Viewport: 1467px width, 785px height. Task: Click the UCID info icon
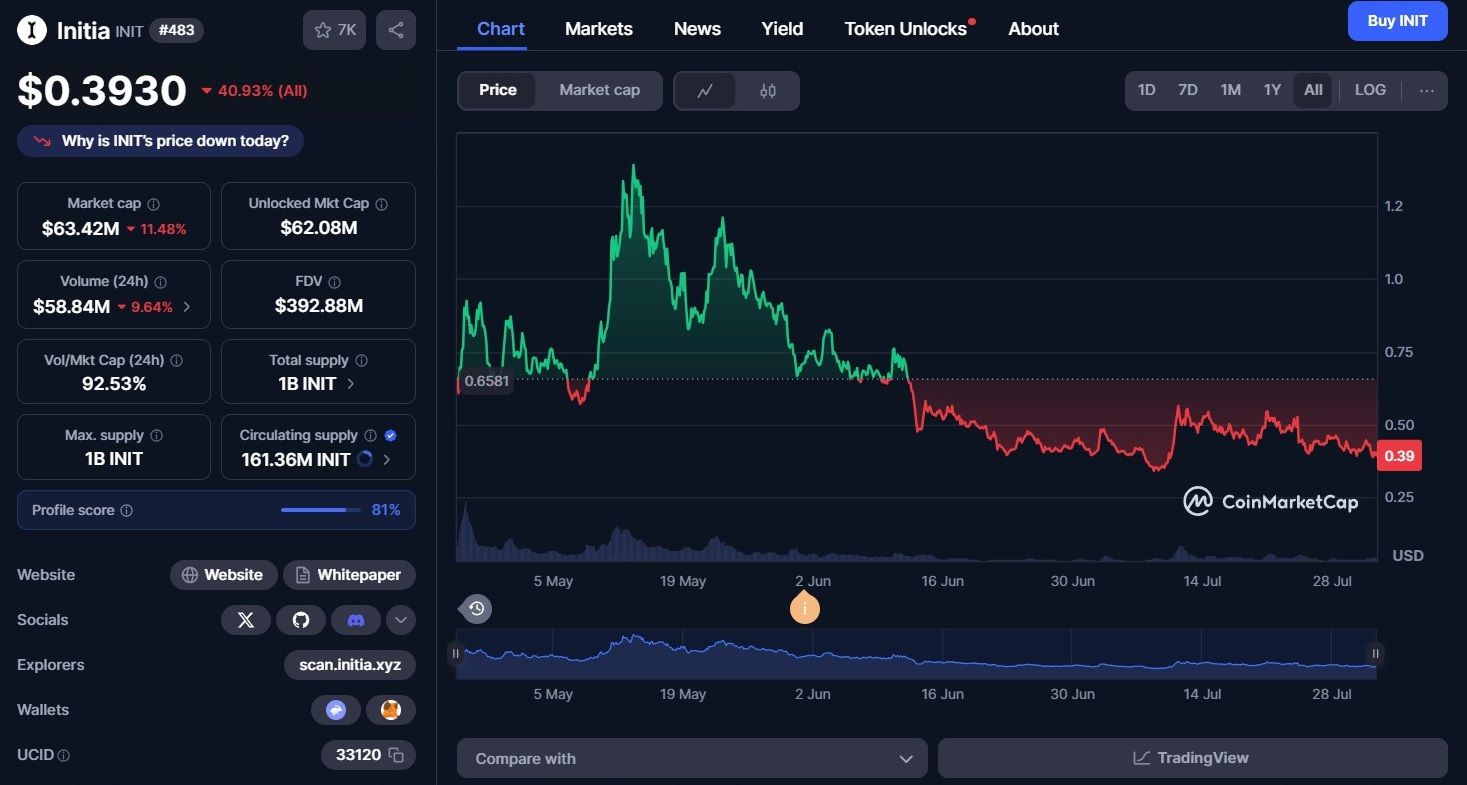coord(64,756)
